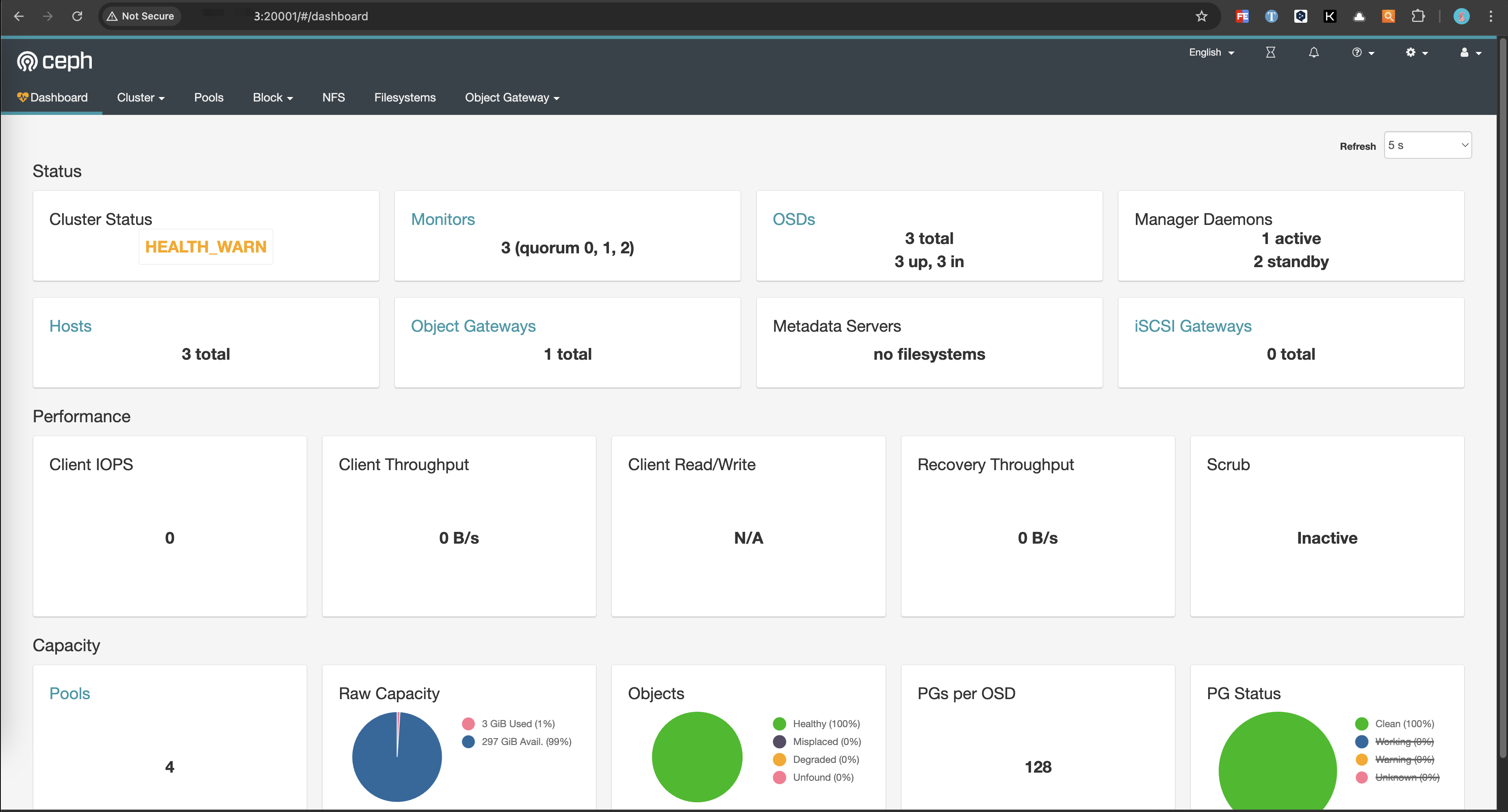Select the '2 standby' manager text
Viewport: 1508px width, 812px height.
tap(1291, 261)
